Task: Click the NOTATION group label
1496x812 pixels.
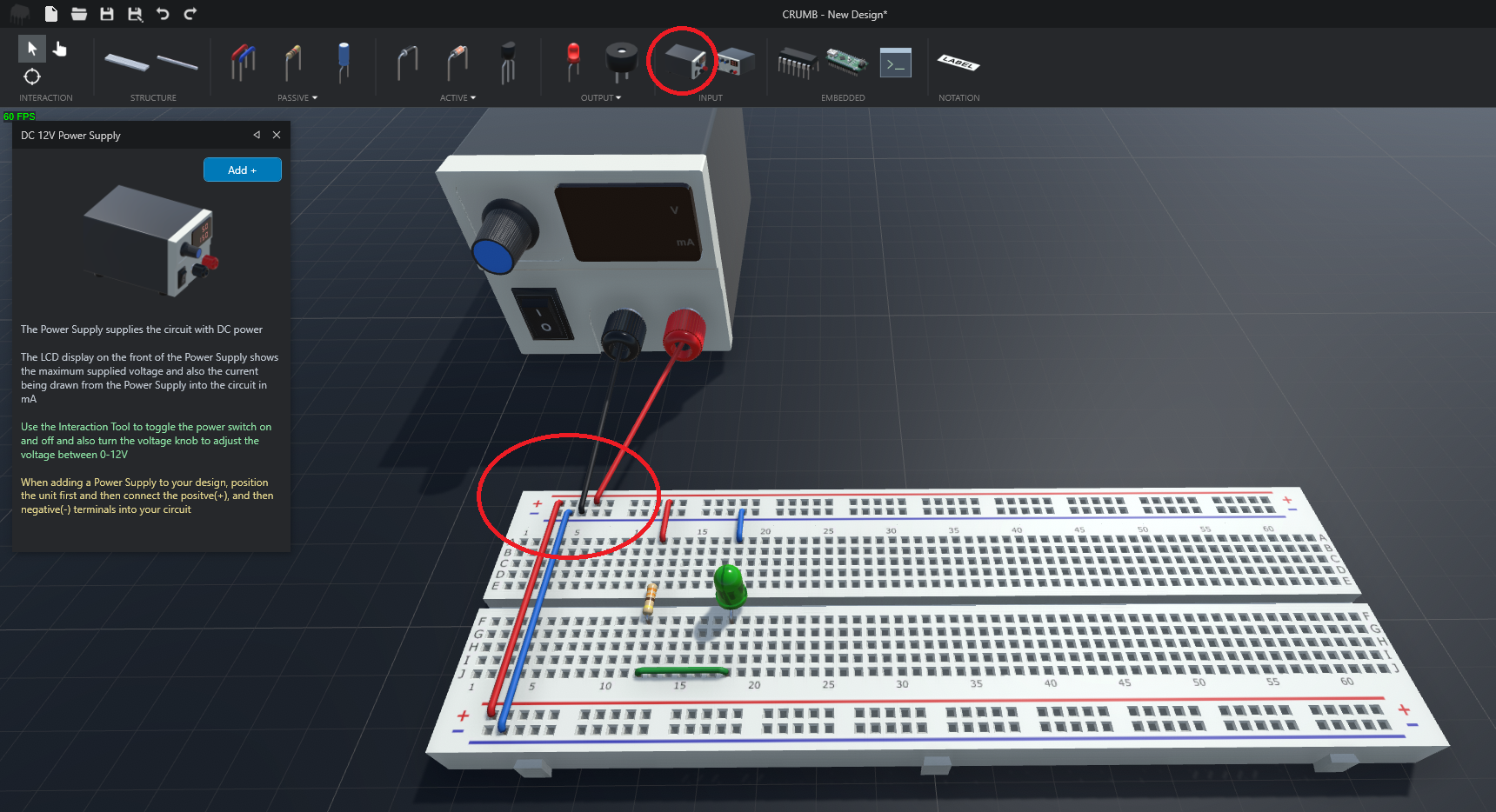Action: click(x=959, y=98)
